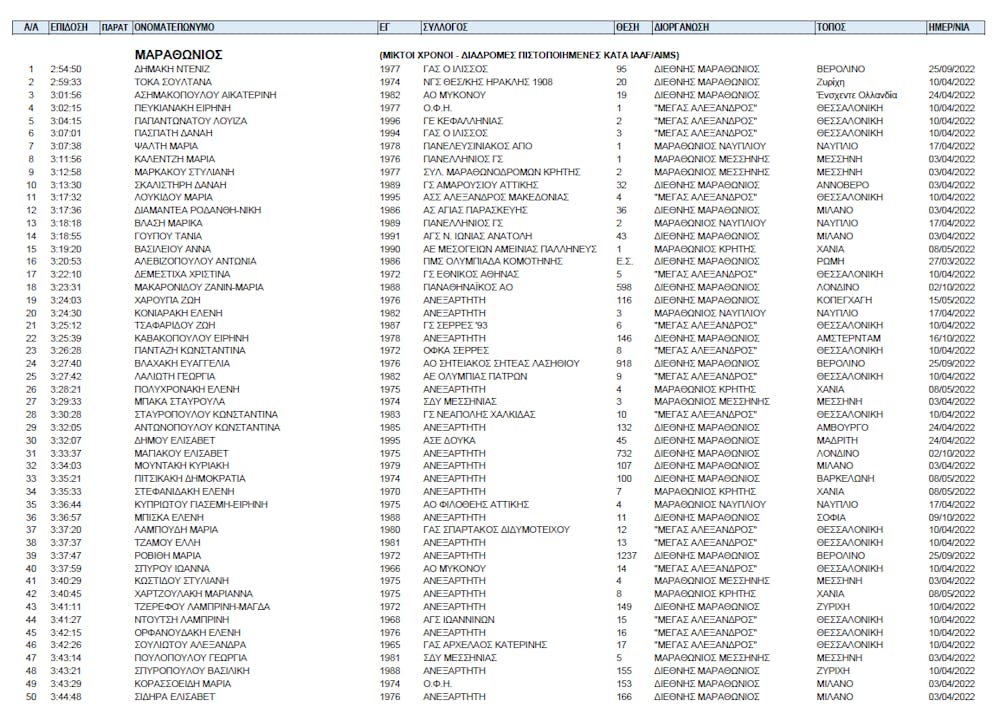Click the ΤΟΠΟΣ column header

tap(833, 27)
